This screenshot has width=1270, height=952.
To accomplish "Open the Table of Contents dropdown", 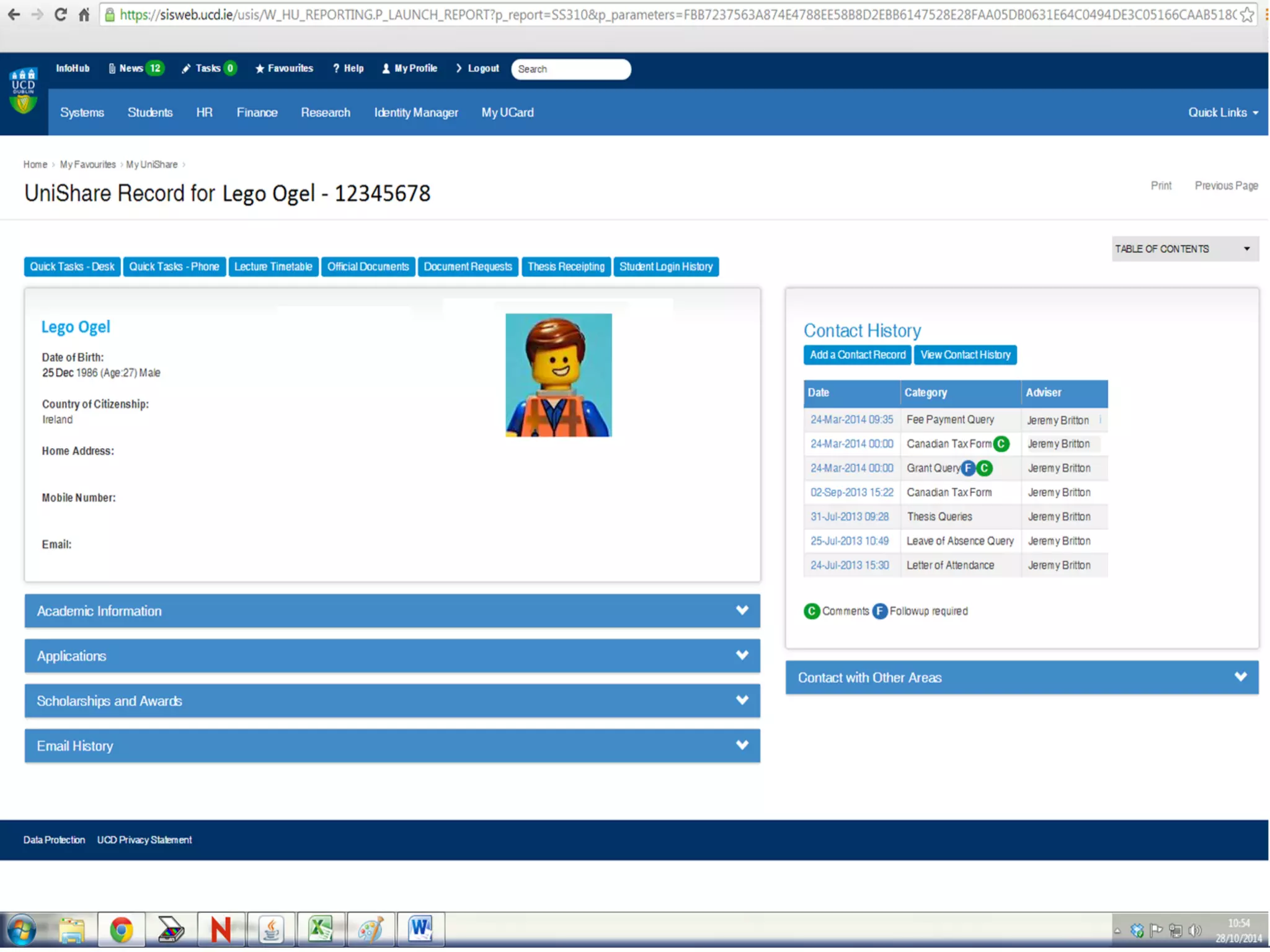I will click(1184, 249).
